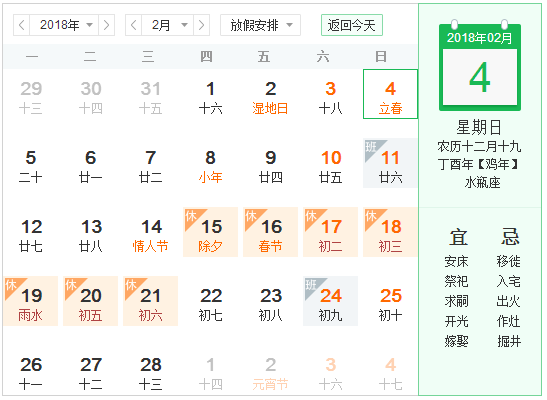Select February 9 廿四
Screen dimensions: 547x400
coord(270,163)
